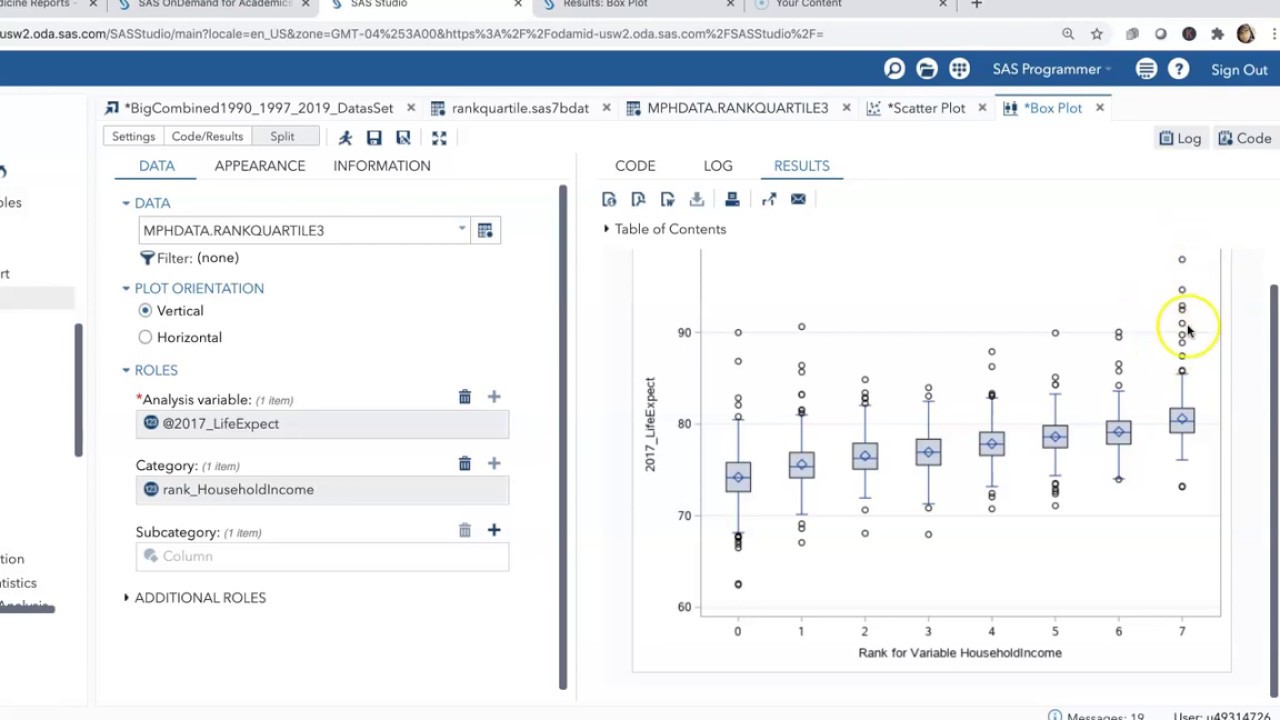Image resolution: width=1280 pixels, height=720 pixels.
Task: Open the search icon in the SAS header
Action: pyautogui.click(x=895, y=69)
